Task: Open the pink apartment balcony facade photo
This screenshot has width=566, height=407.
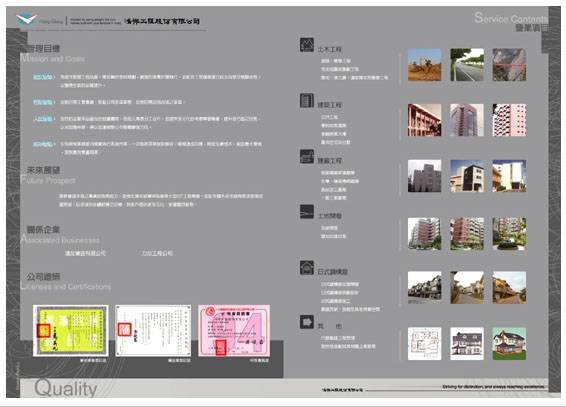Action: click(x=509, y=120)
